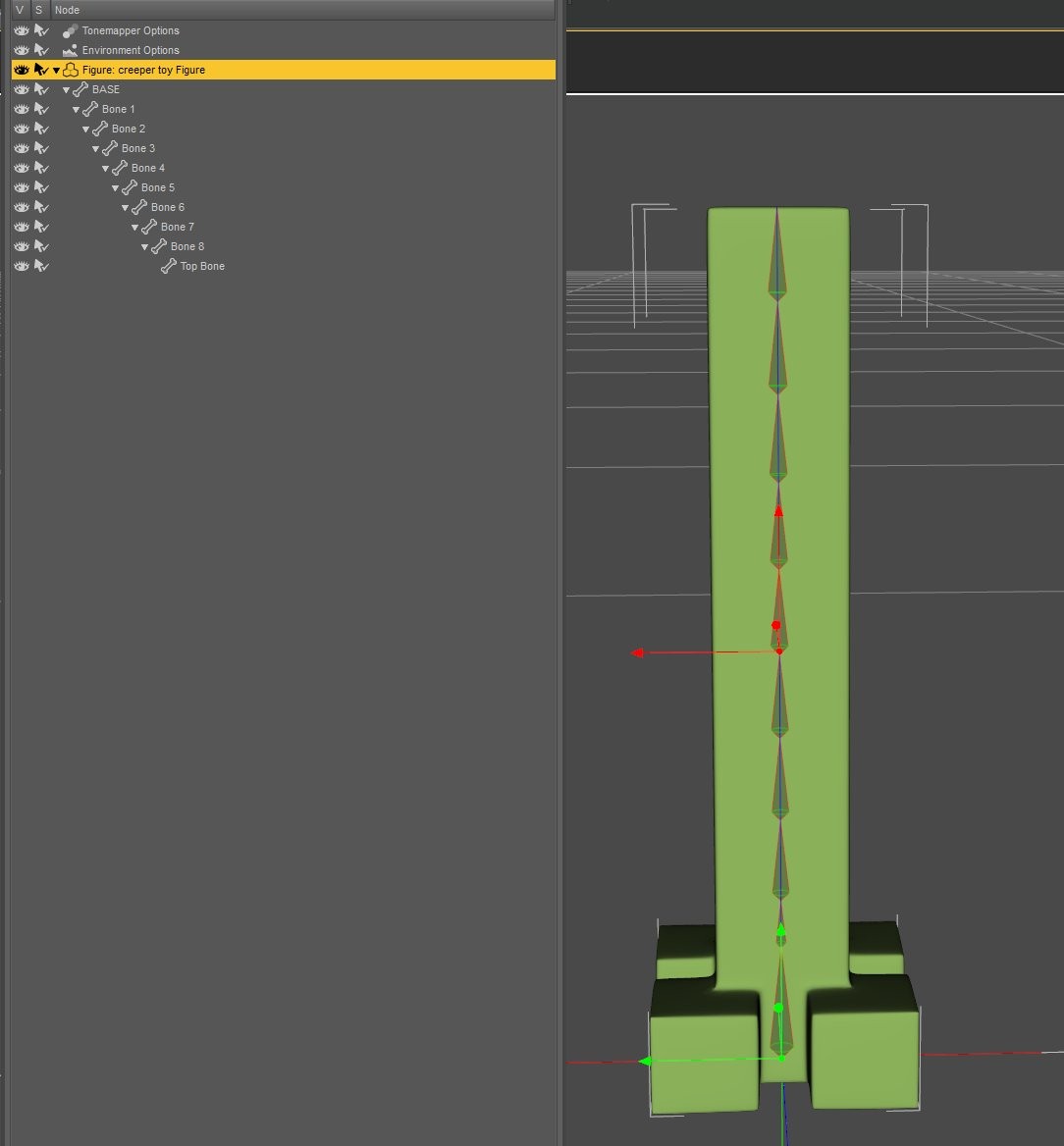1064x1146 pixels.
Task: Toggle visibility eye for Top Bone
Action: (21, 266)
